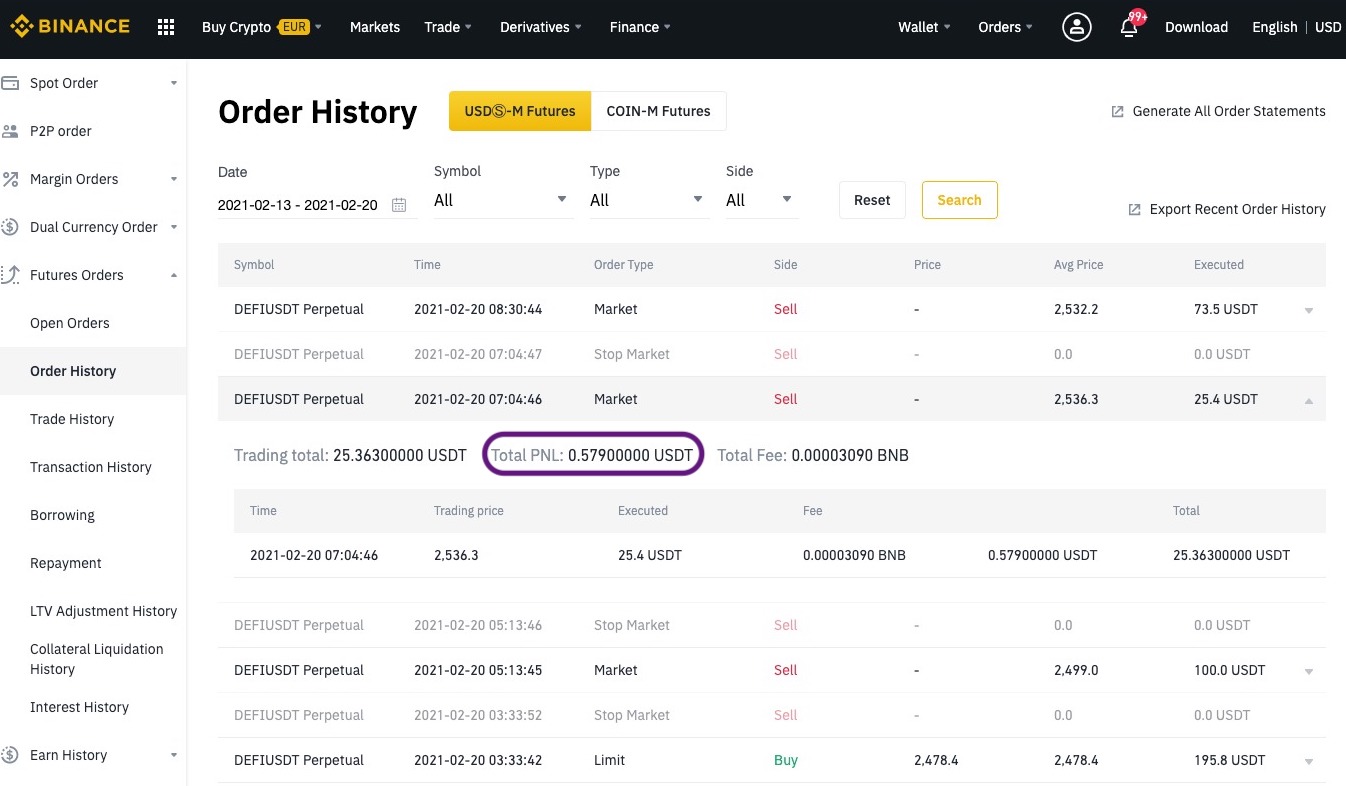Expand Dual Currency Order sidebar section

click(x=174, y=227)
